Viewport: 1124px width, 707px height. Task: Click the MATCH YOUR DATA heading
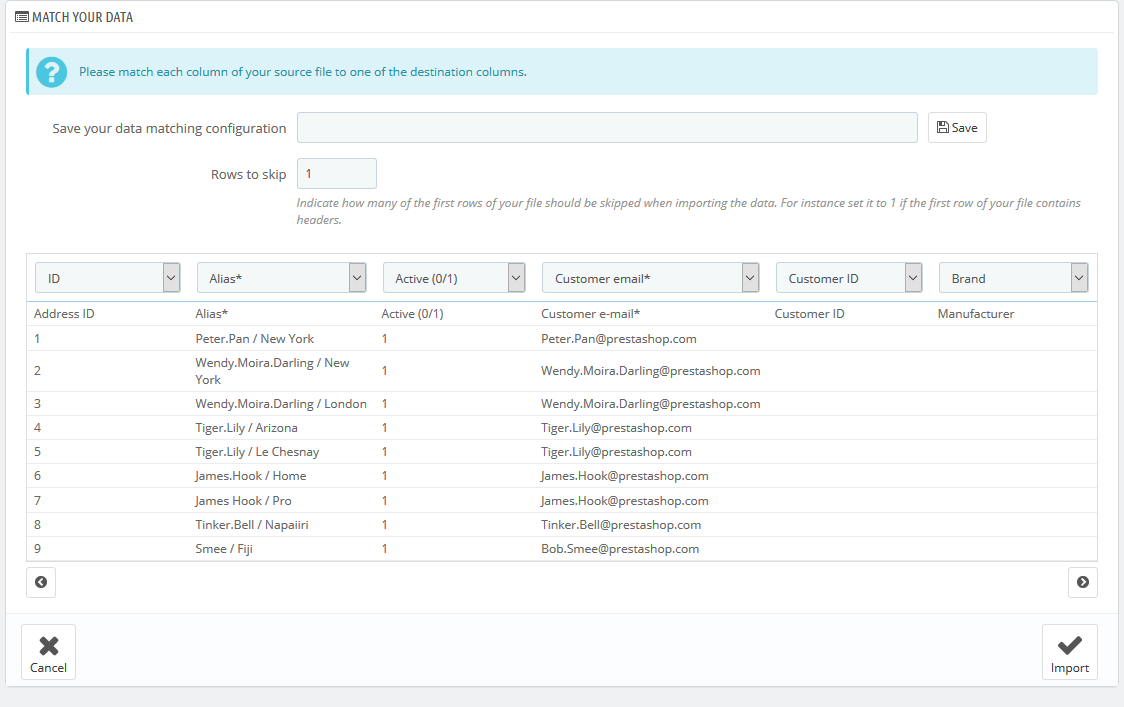click(x=82, y=17)
